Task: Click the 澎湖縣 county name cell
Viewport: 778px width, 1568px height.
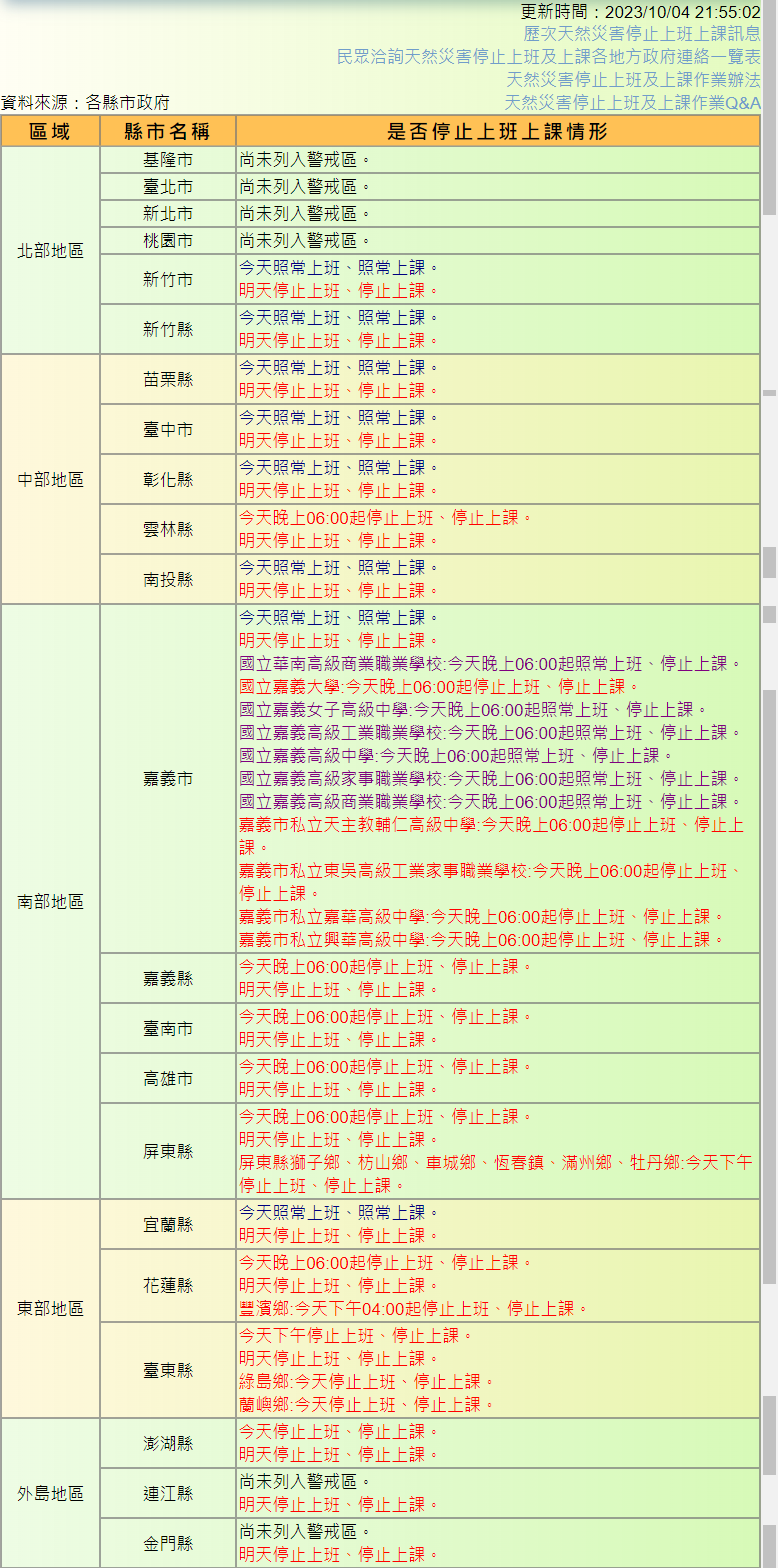Action: [x=168, y=1443]
